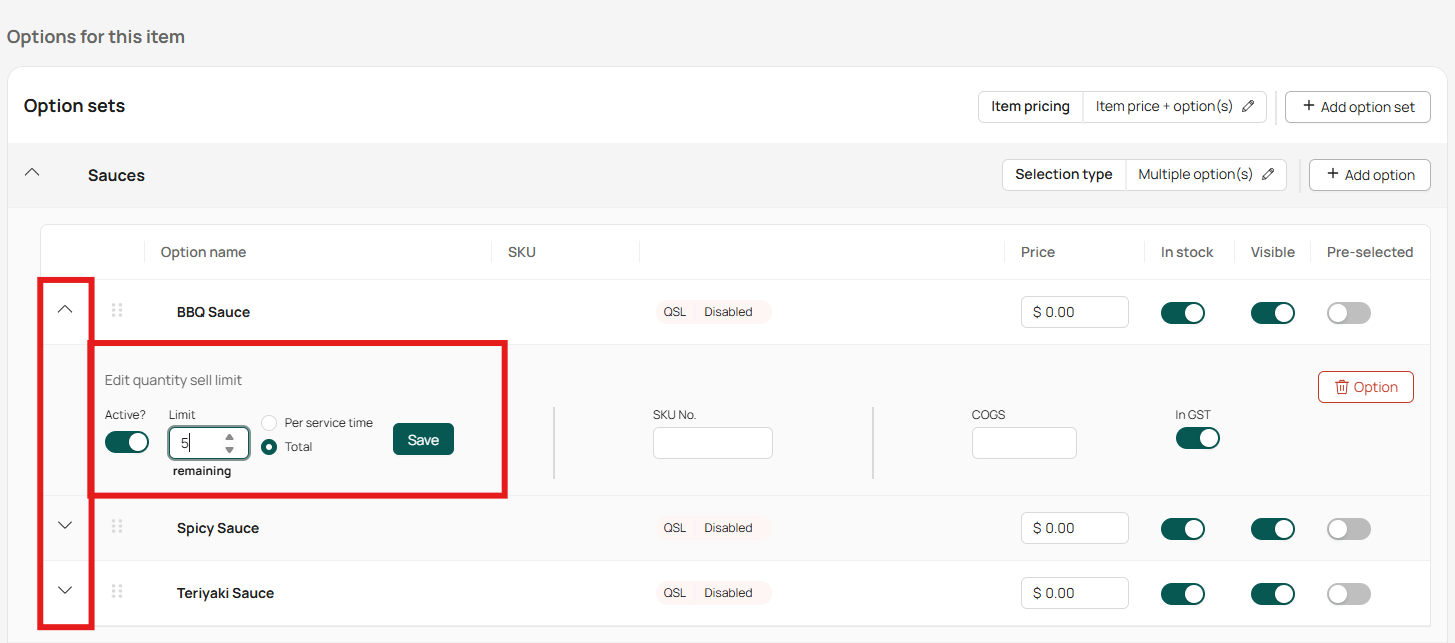Click Add option set button
The image size is (1455, 643).
(1358, 107)
